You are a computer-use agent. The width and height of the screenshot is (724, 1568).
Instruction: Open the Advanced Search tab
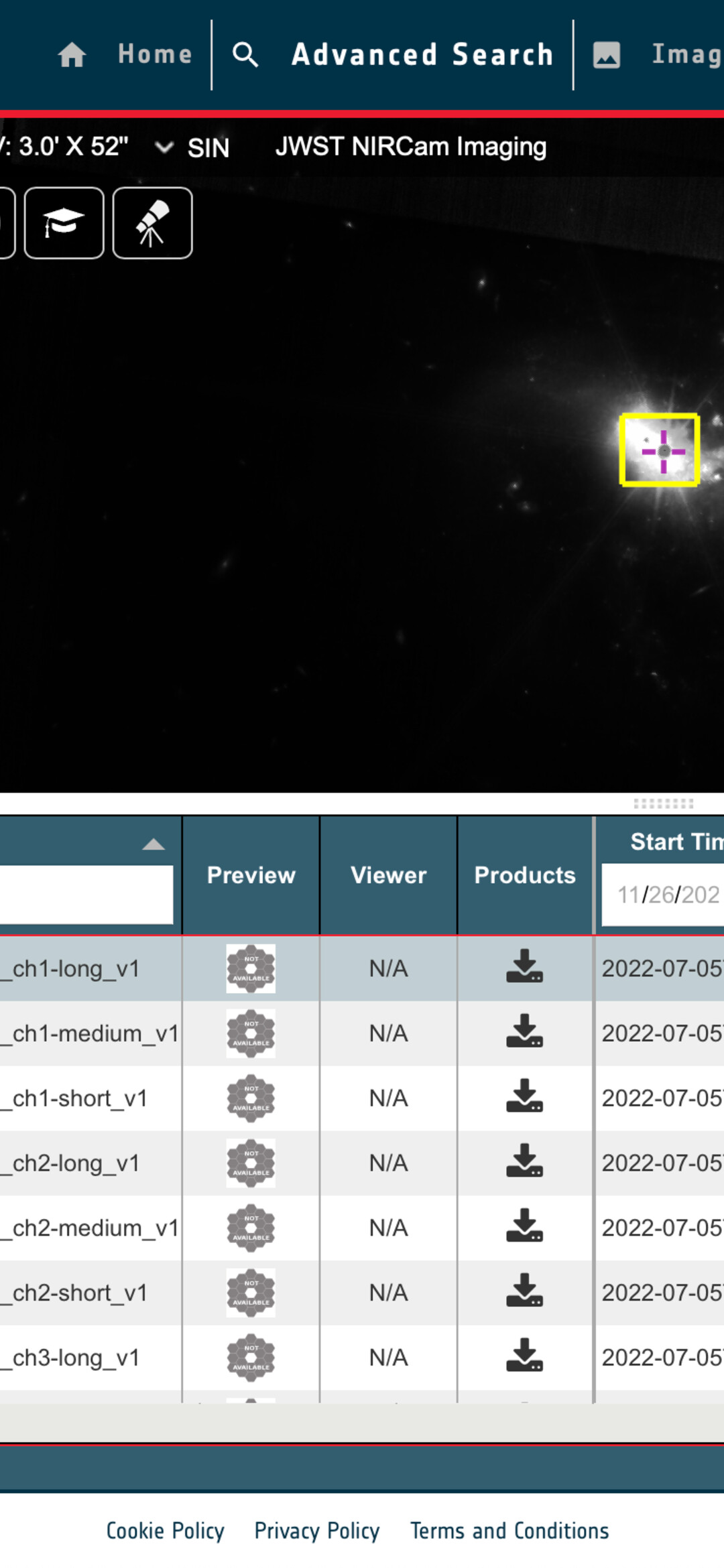[422, 55]
